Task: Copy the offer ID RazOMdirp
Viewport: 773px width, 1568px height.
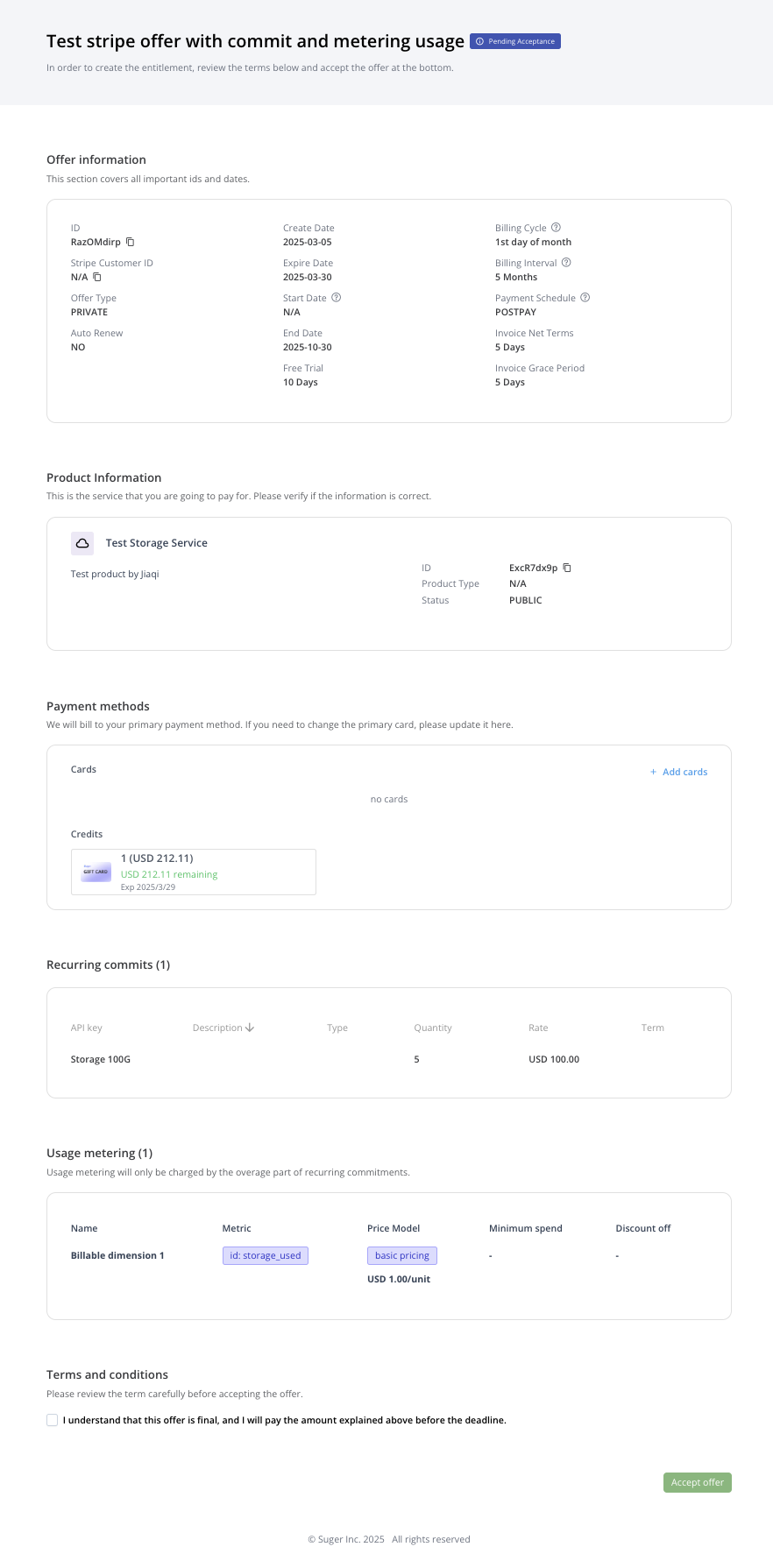Action: tap(131, 242)
